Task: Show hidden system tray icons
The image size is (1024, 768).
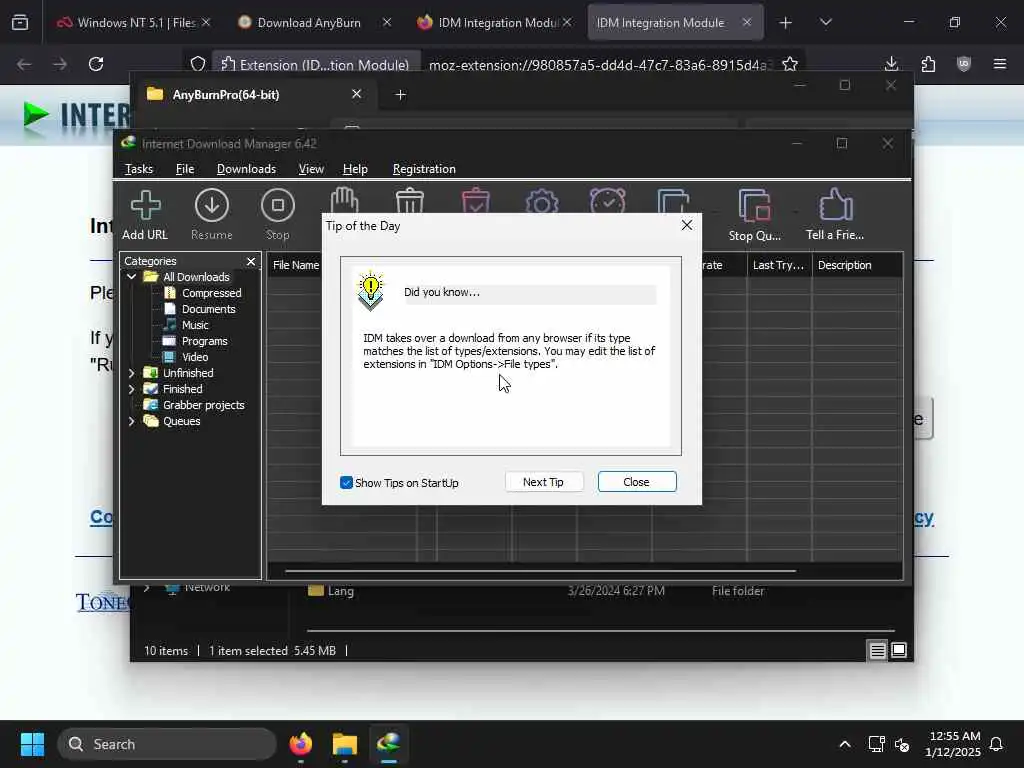Action: point(844,744)
